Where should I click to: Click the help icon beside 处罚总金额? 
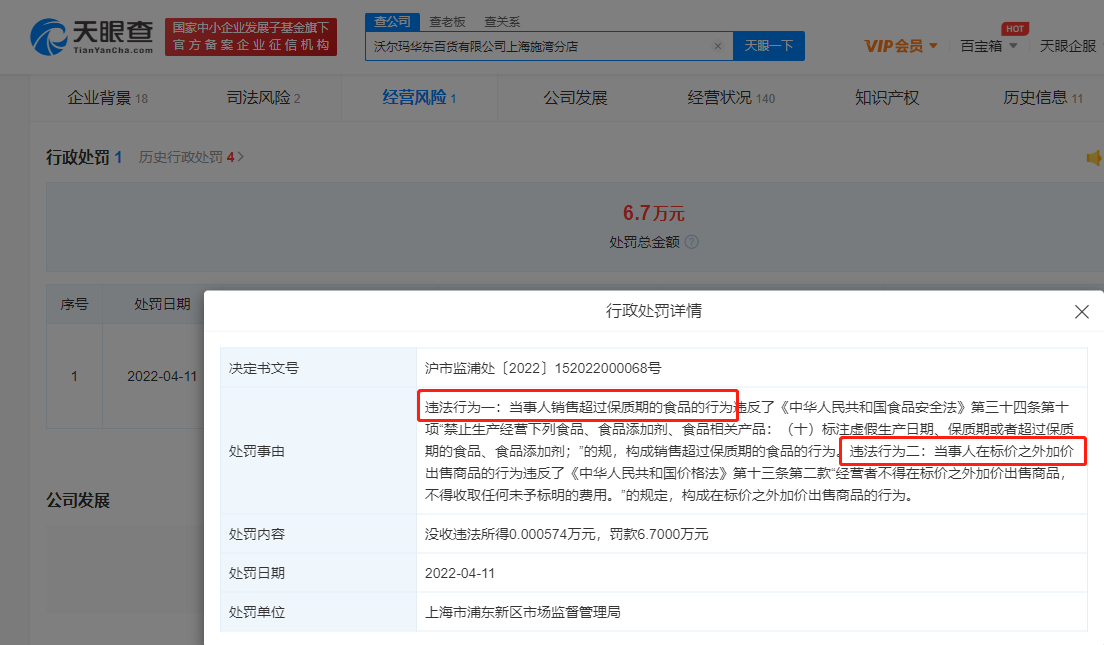click(692, 242)
